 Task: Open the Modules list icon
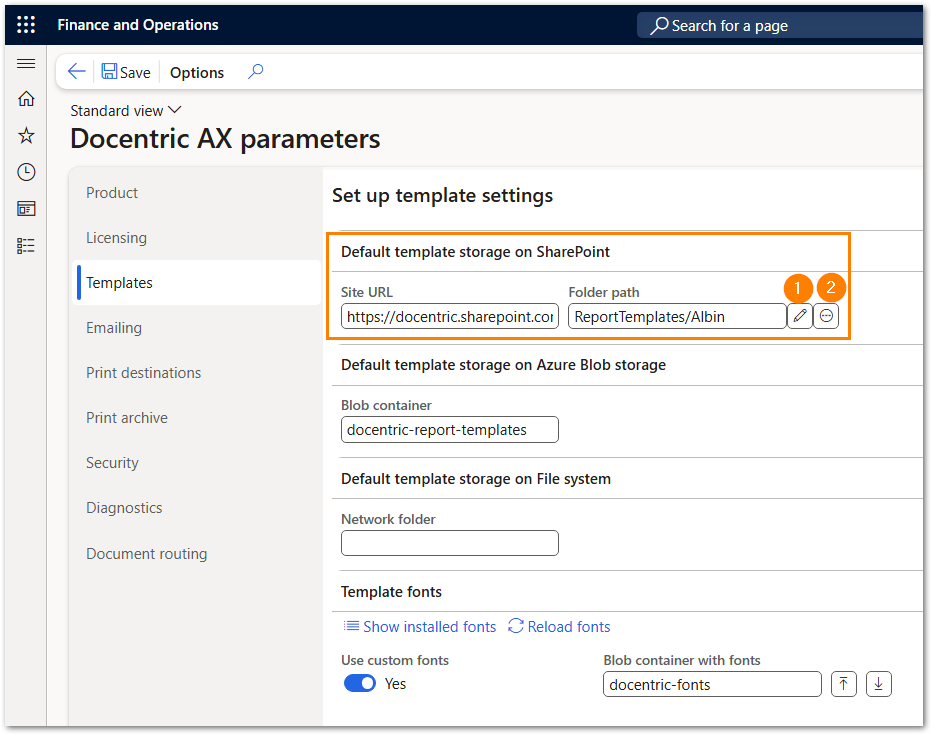pos(26,245)
